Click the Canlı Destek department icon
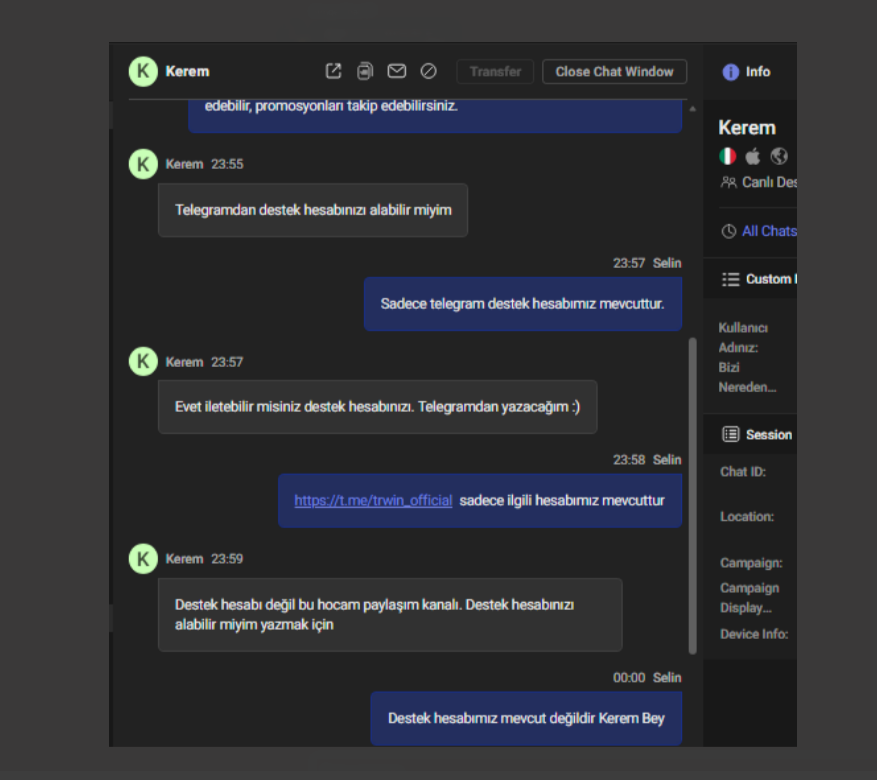The width and height of the screenshot is (877, 780). coord(728,182)
